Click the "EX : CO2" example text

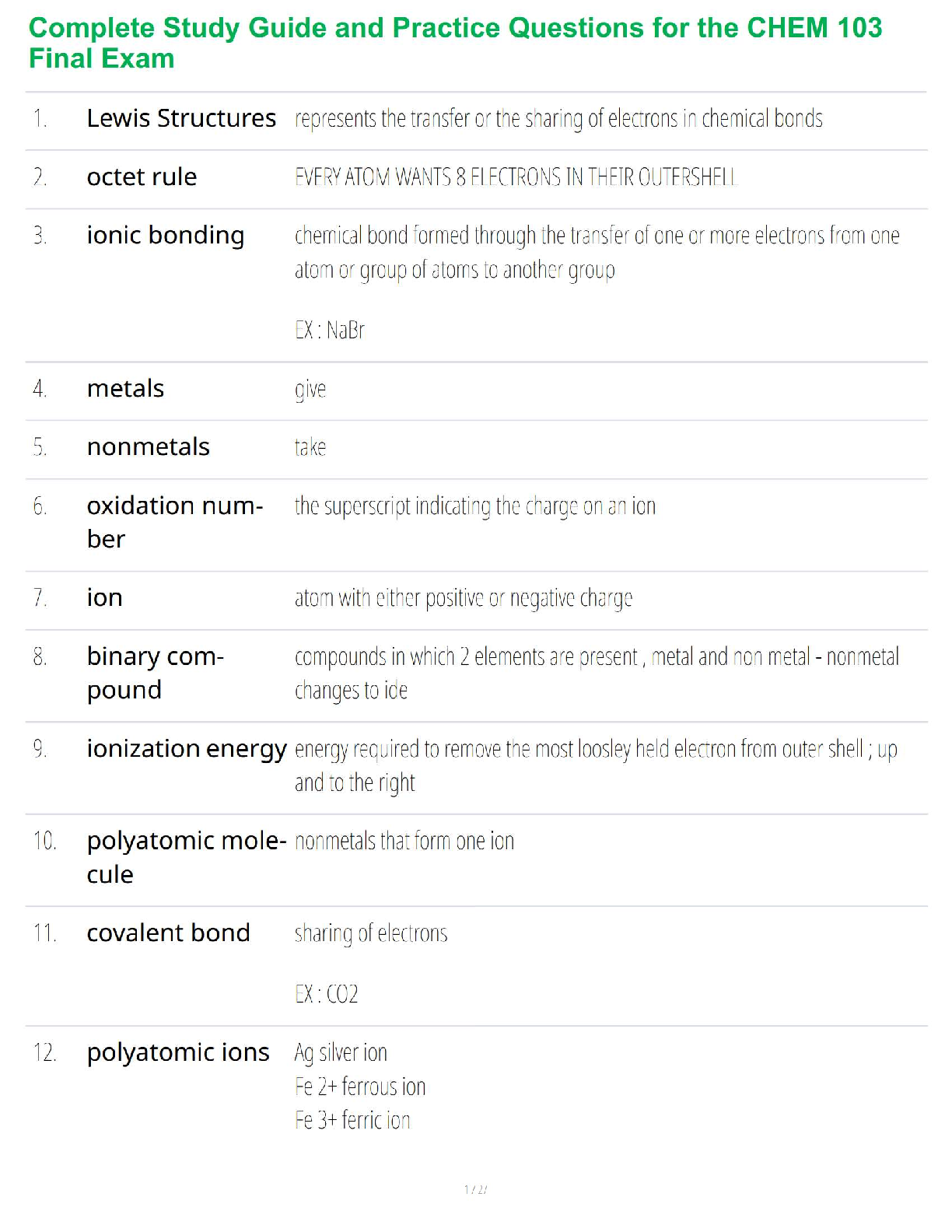click(x=327, y=994)
